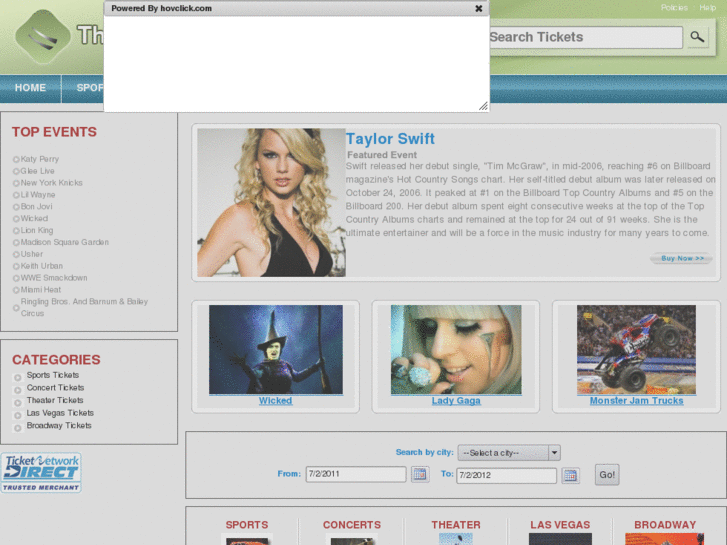The image size is (727, 545).
Task: Open Las Vegas Tickets category
Action: pyautogui.click(x=60, y=413)
